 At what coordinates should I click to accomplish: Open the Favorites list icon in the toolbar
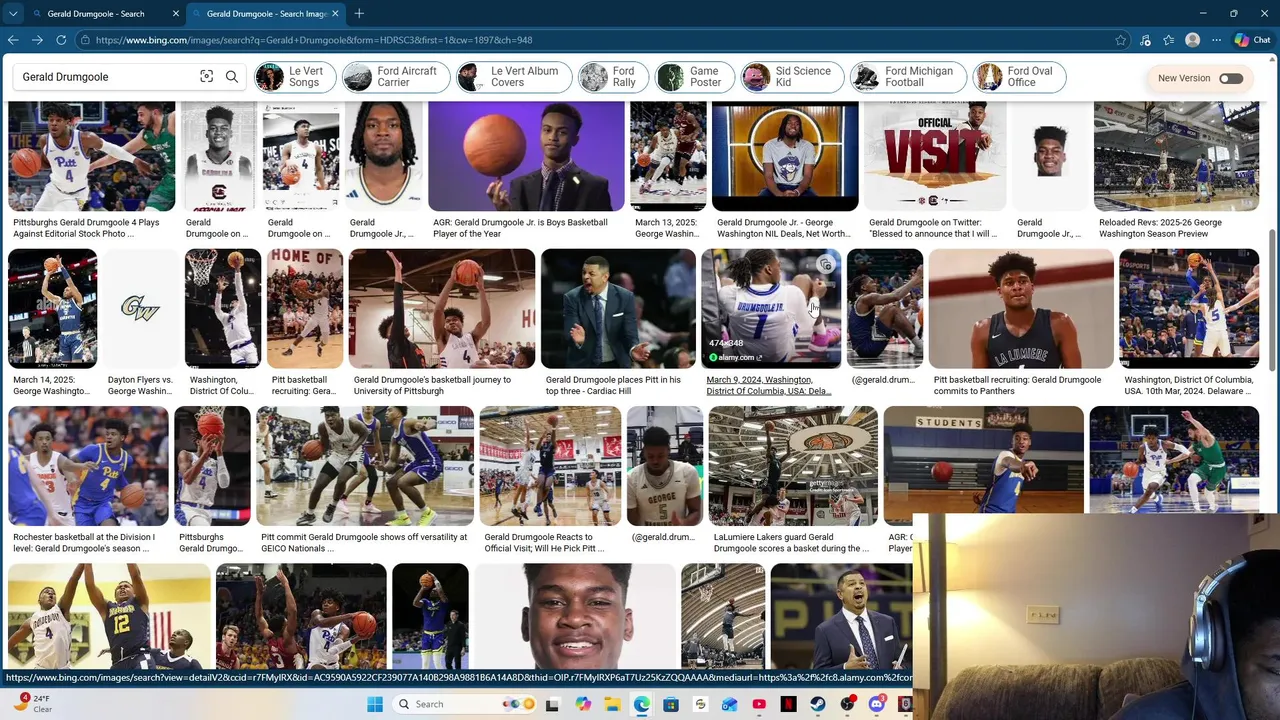click(1169, 40)
